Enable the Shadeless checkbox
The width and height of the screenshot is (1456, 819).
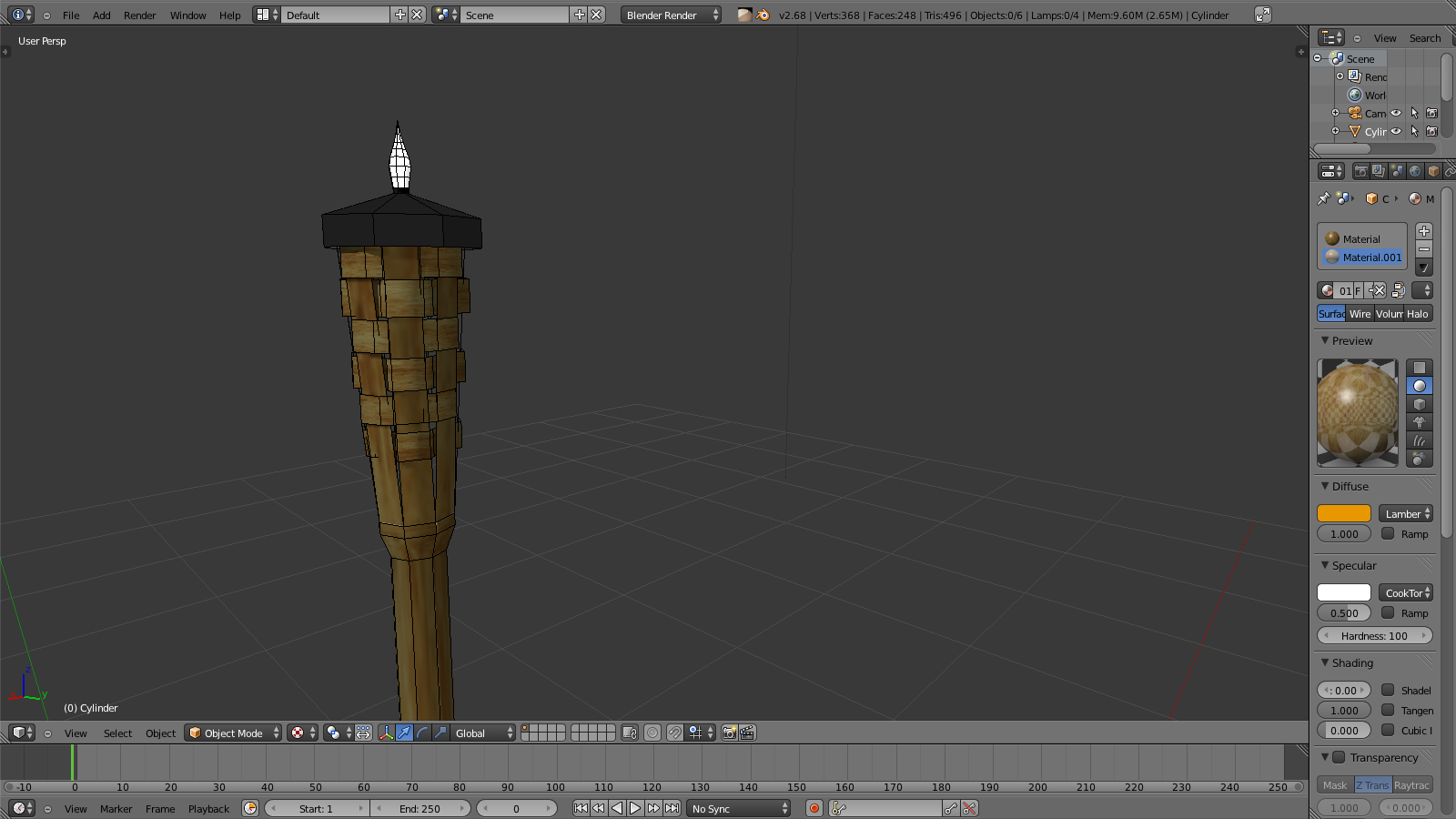1388,691
